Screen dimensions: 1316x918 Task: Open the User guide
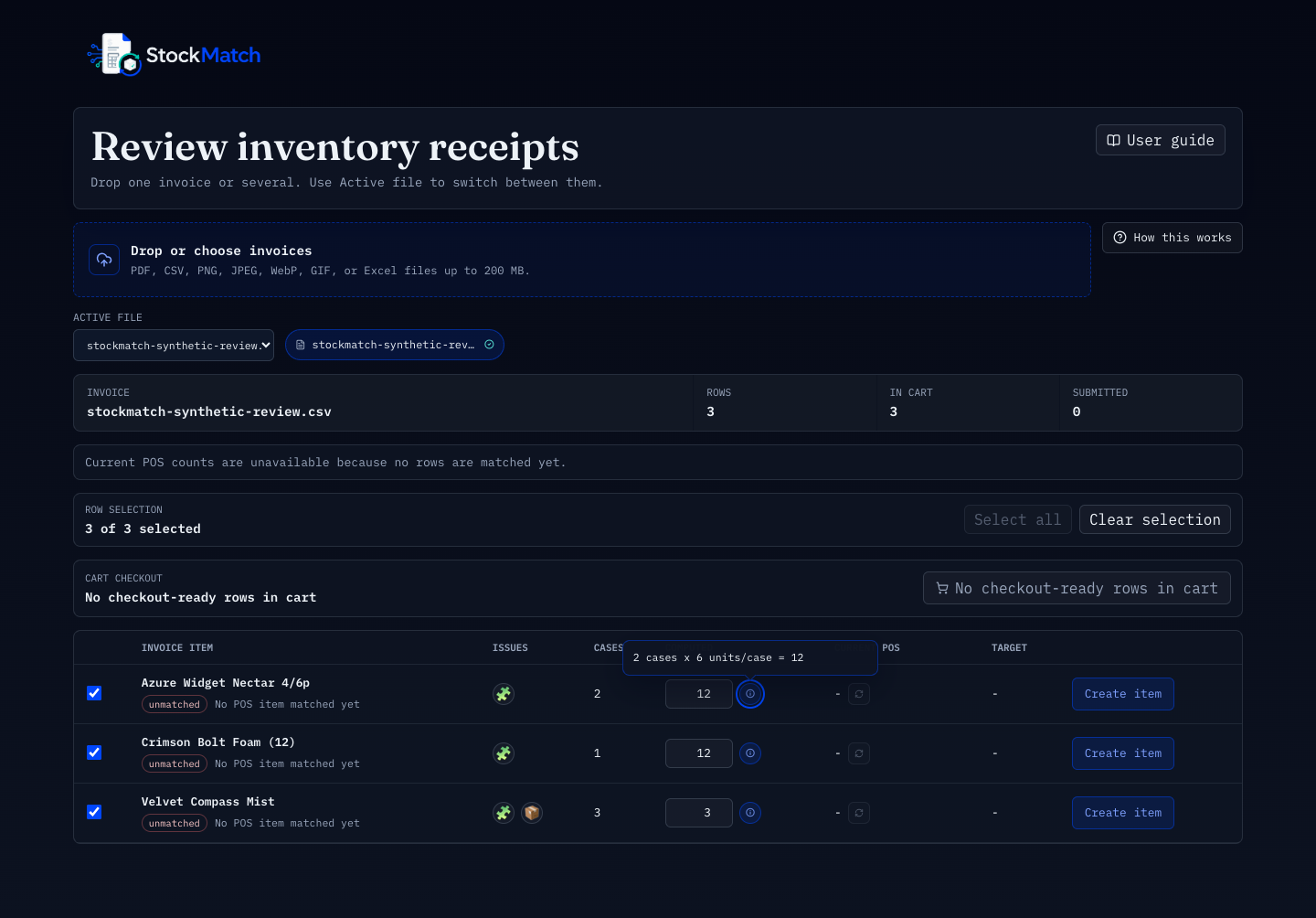tap(1161, 140)
